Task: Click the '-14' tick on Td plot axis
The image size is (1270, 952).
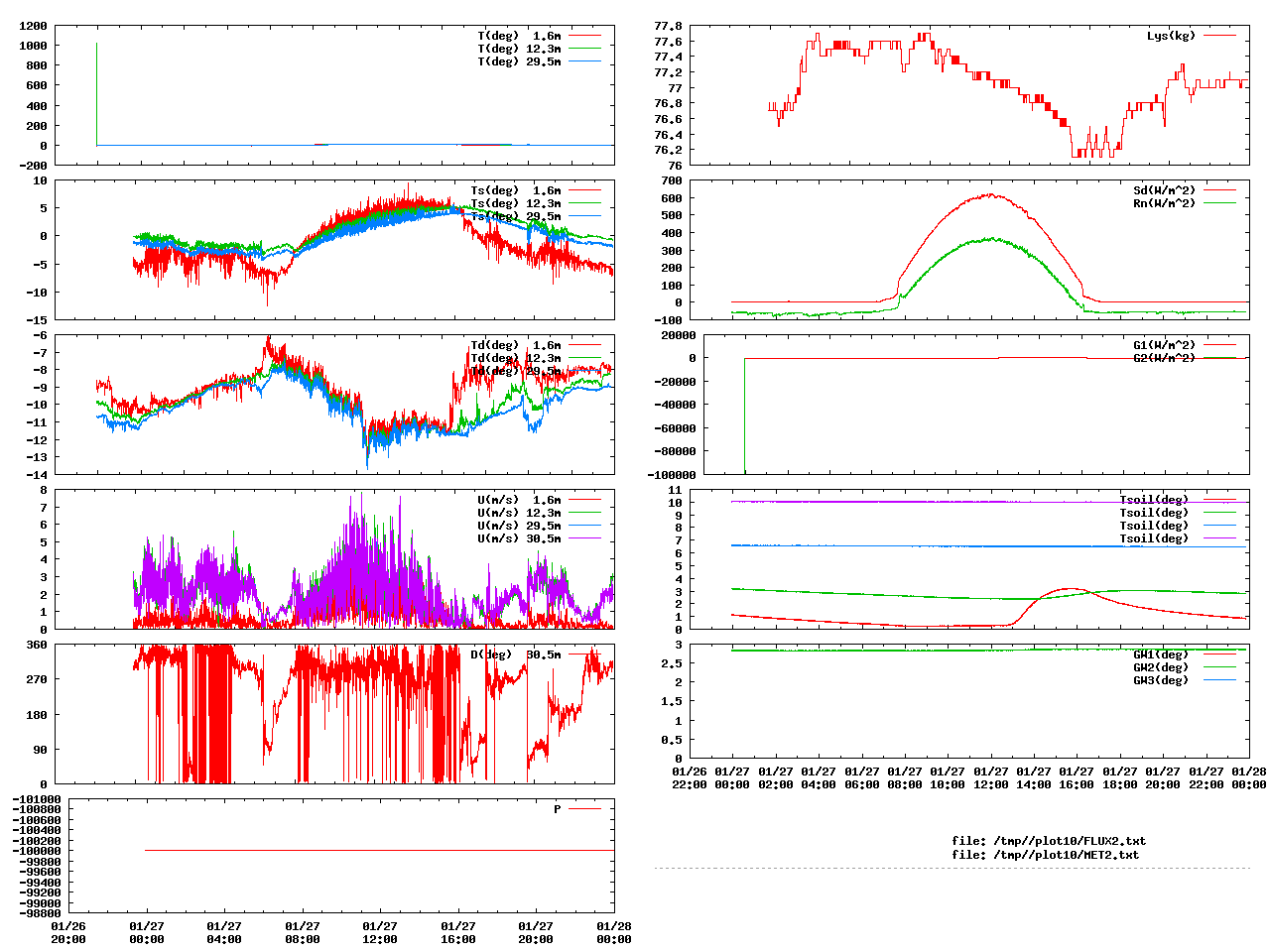Action: pos(37,474)
